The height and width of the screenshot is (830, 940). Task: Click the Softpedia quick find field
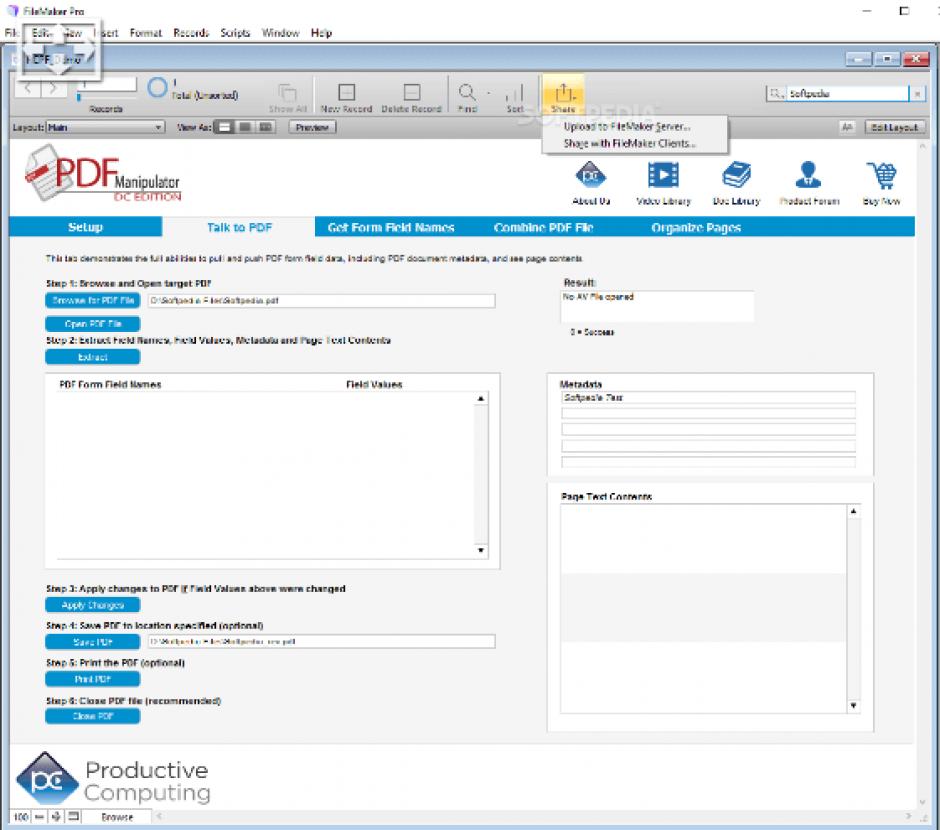point(848,93)
